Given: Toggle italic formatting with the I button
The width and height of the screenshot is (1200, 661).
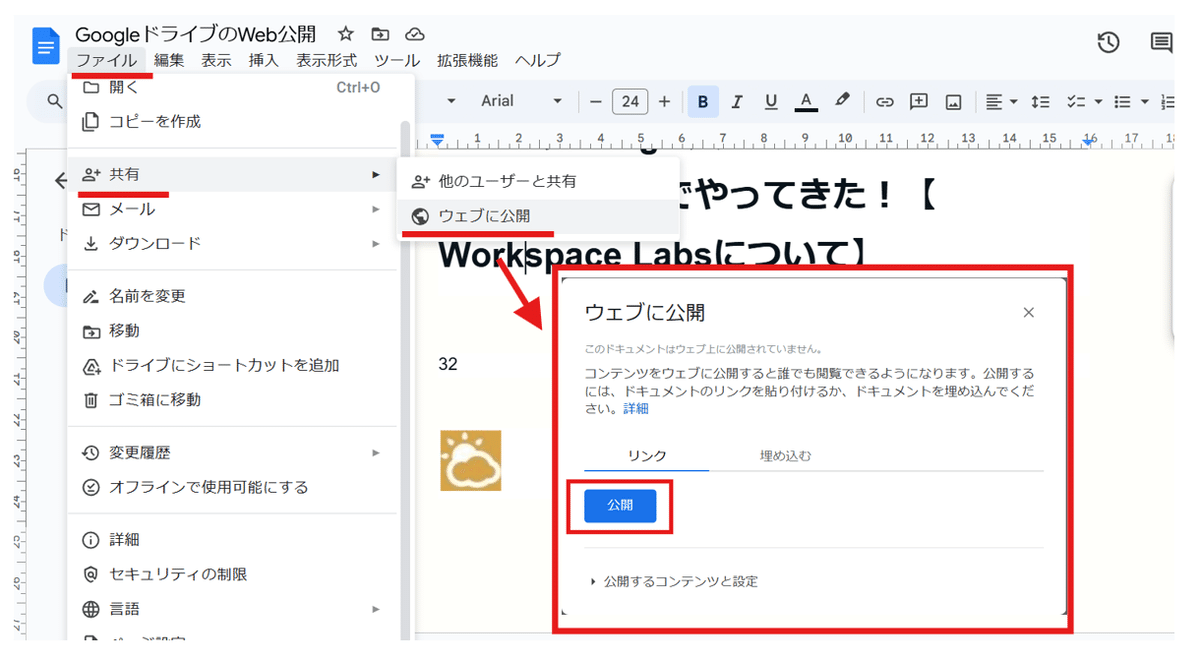Looking at the screenshot, I should (737, 101).
